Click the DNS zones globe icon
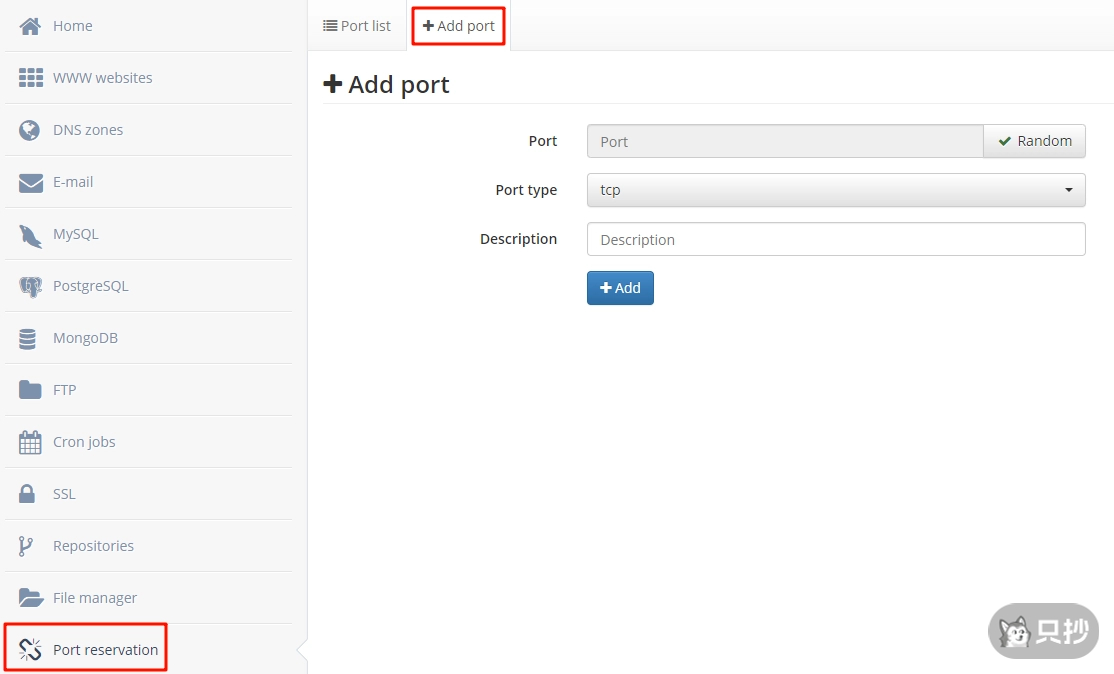This screenshot has width=1114, height=674. (x=30, y=130)
